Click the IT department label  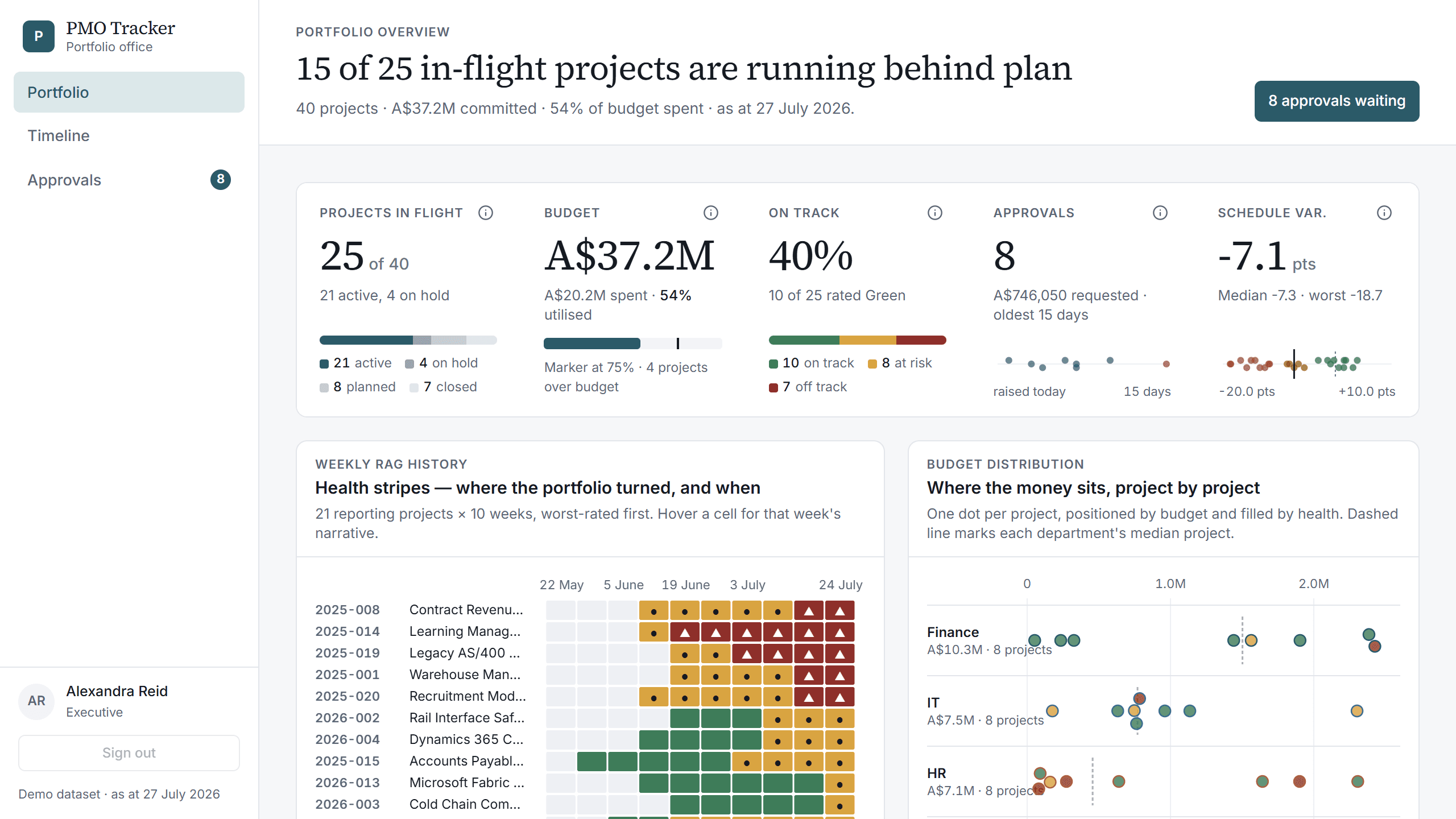coord(933,703)
